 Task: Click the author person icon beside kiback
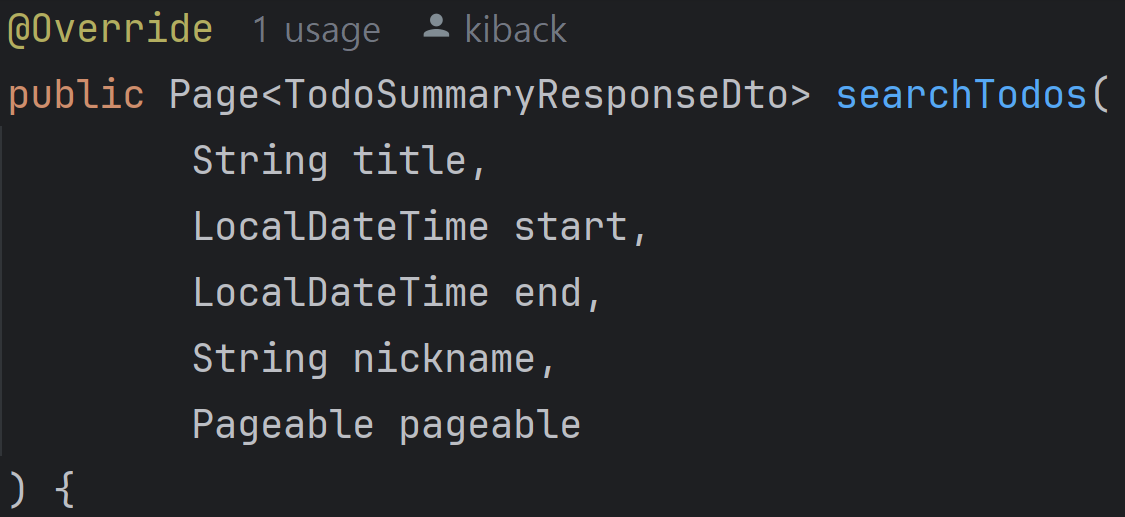[436, 27]
